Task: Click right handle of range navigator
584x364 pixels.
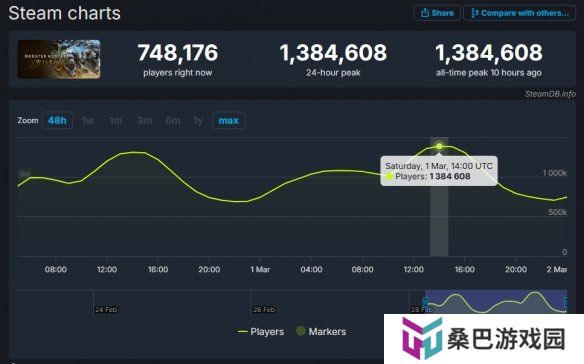Action: point(566,302)
